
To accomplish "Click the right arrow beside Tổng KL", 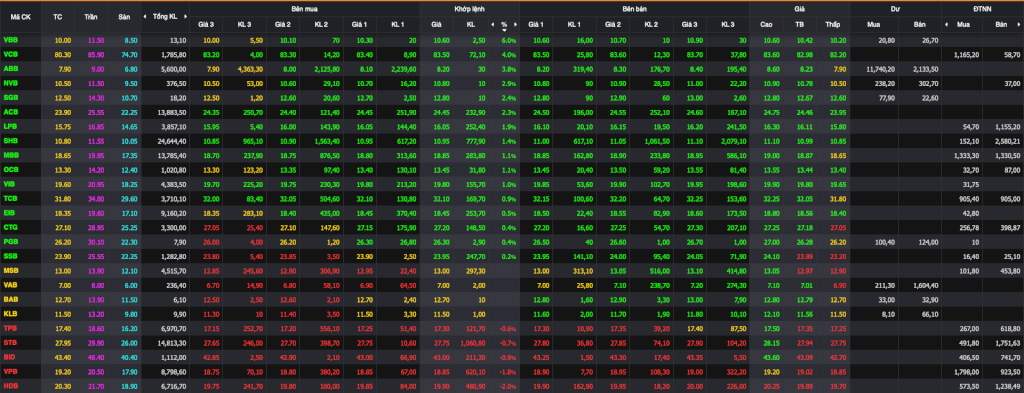I will tap(185, 16).
